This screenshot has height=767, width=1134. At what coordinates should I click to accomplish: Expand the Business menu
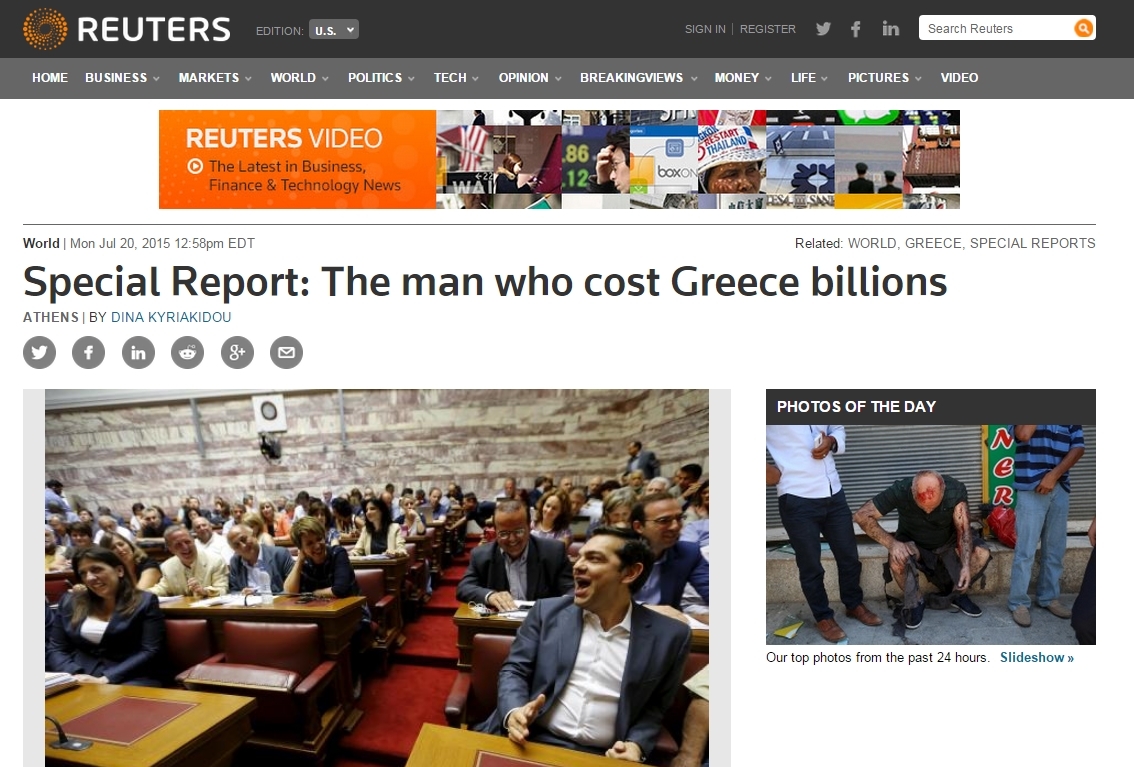coord(122,78)
